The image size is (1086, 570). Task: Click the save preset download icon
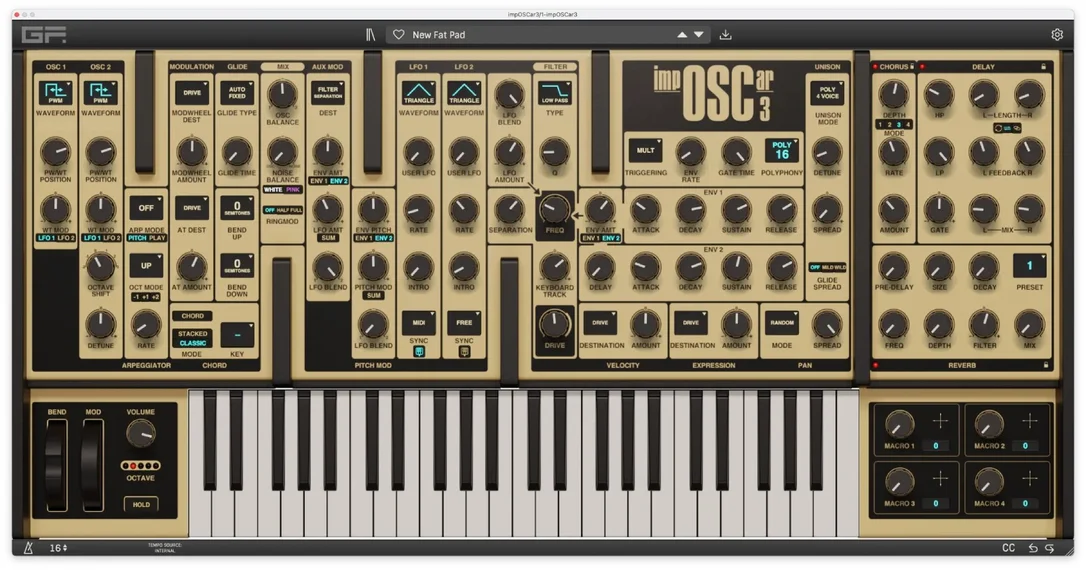pyautogui.click(x=725, y=35)
